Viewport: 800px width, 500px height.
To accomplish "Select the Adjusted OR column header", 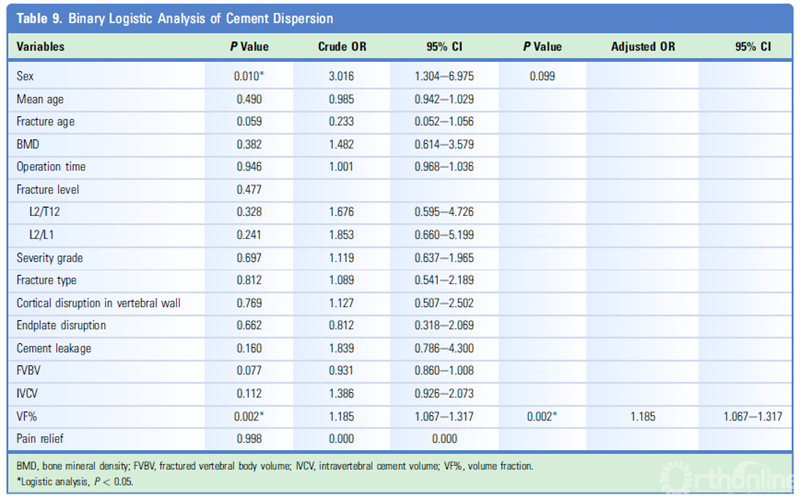I will [642, 47].
